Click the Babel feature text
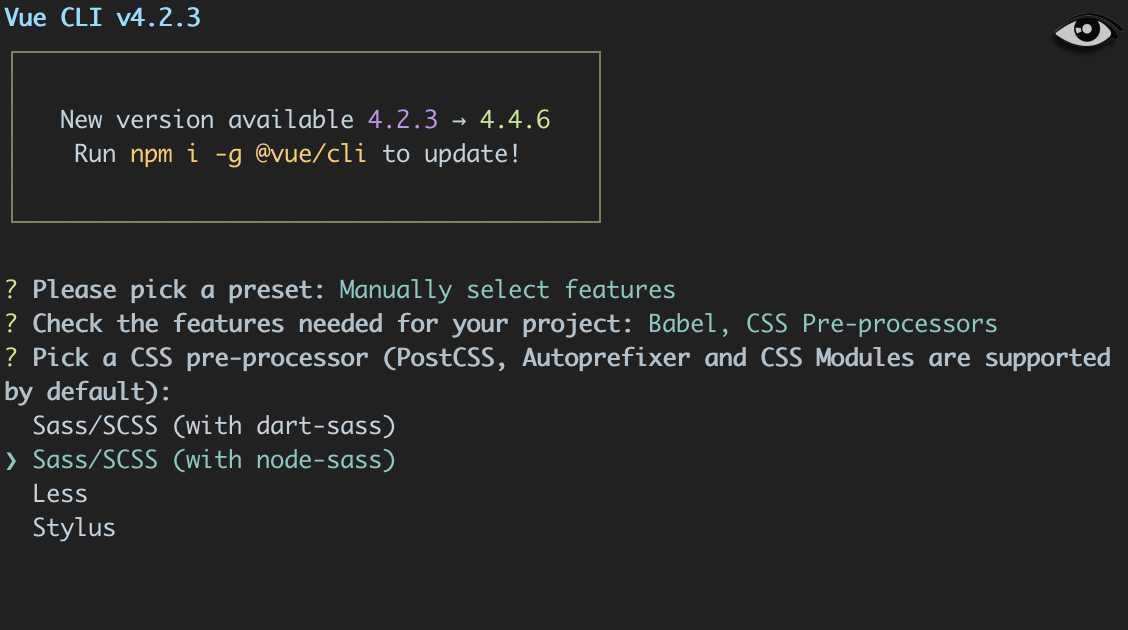1128x630 pixels. [x=682, y=324]
